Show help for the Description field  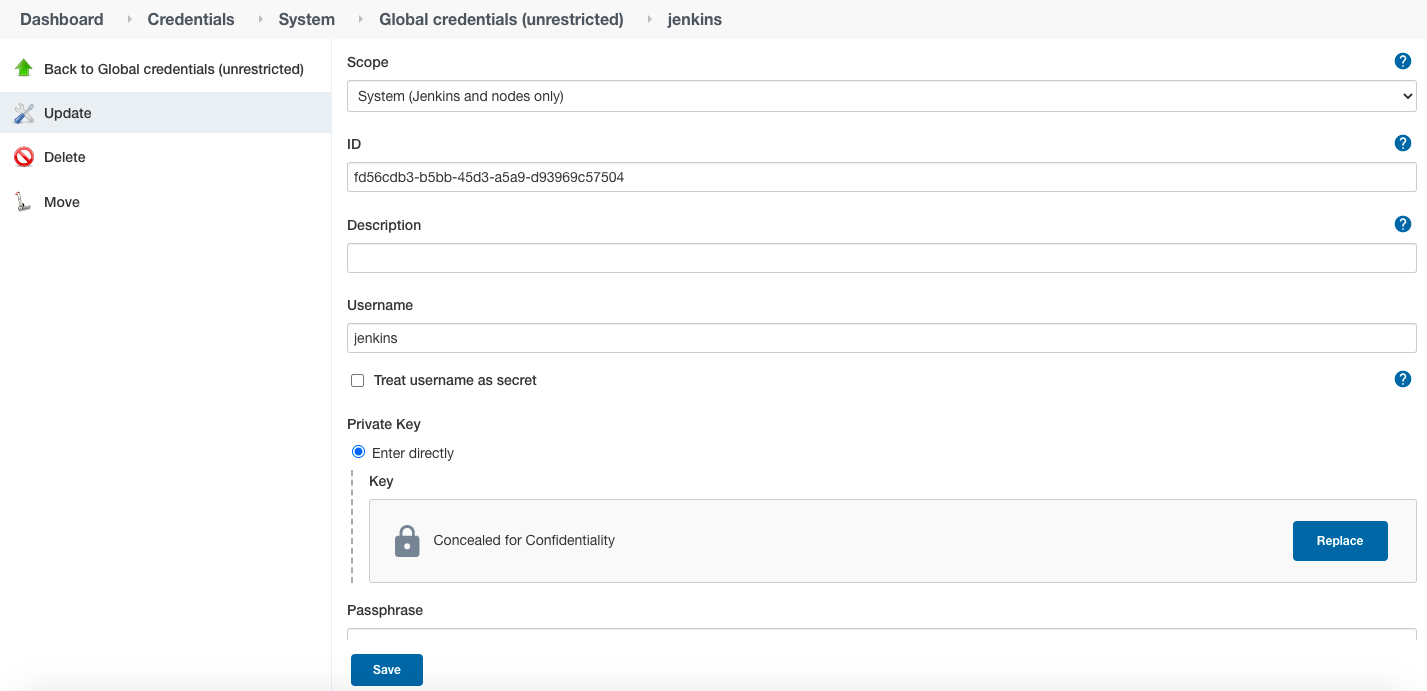pyautogui.click(x=1402, y=224)
